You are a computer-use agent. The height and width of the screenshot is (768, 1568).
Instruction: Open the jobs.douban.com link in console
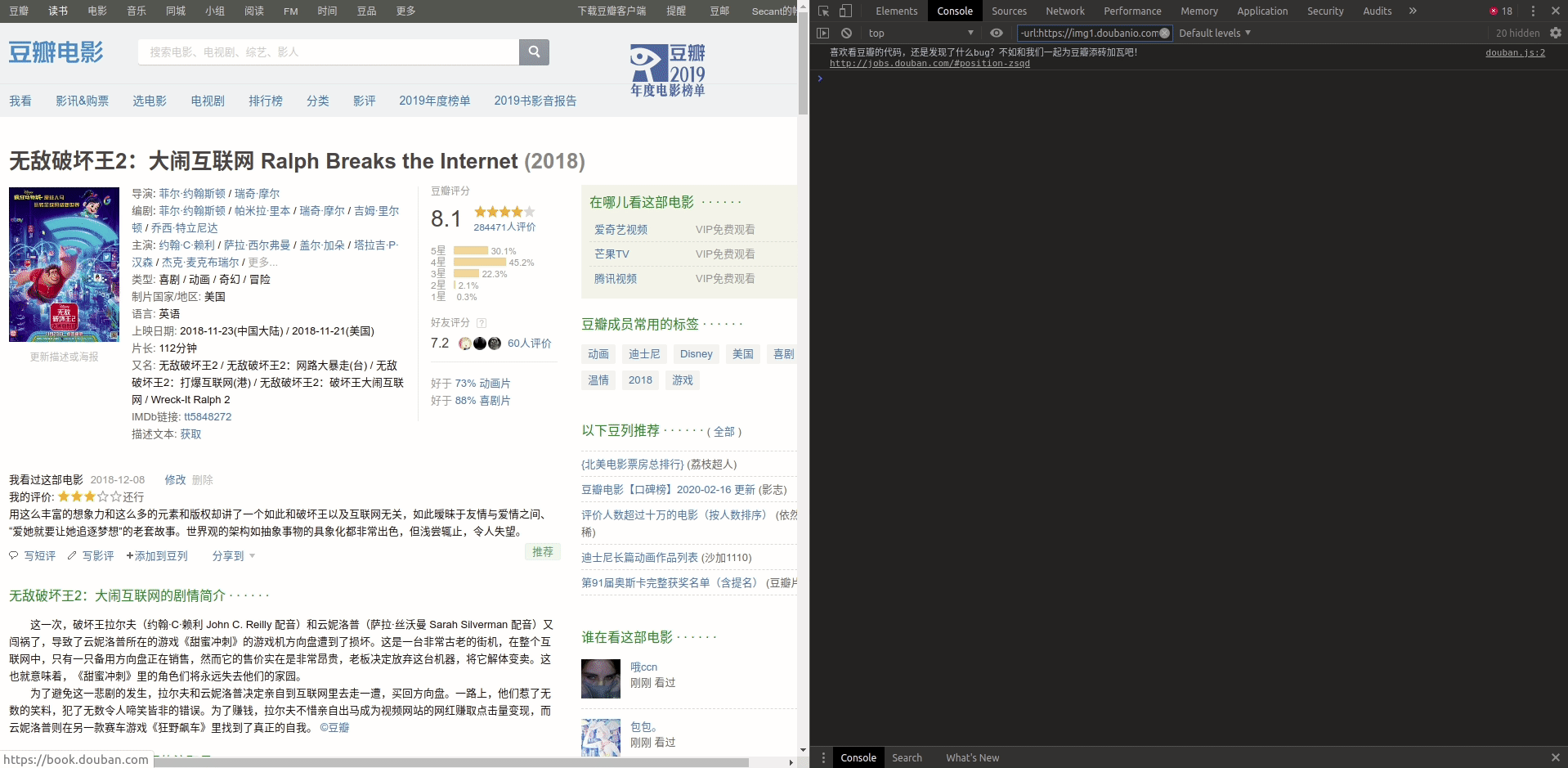click(x=930, y=63)
